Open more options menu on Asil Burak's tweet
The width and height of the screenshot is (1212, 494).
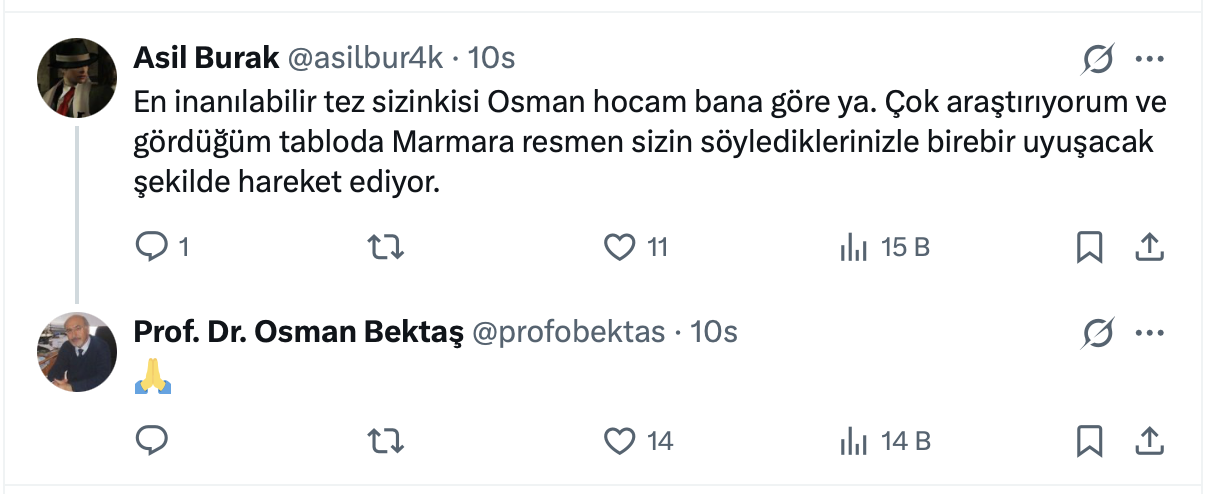1149,61
